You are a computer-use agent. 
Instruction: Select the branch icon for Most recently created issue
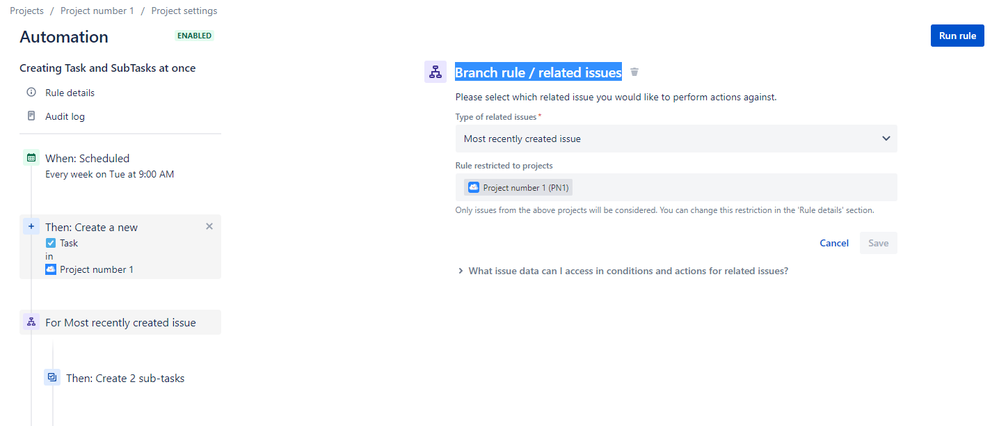31,322
